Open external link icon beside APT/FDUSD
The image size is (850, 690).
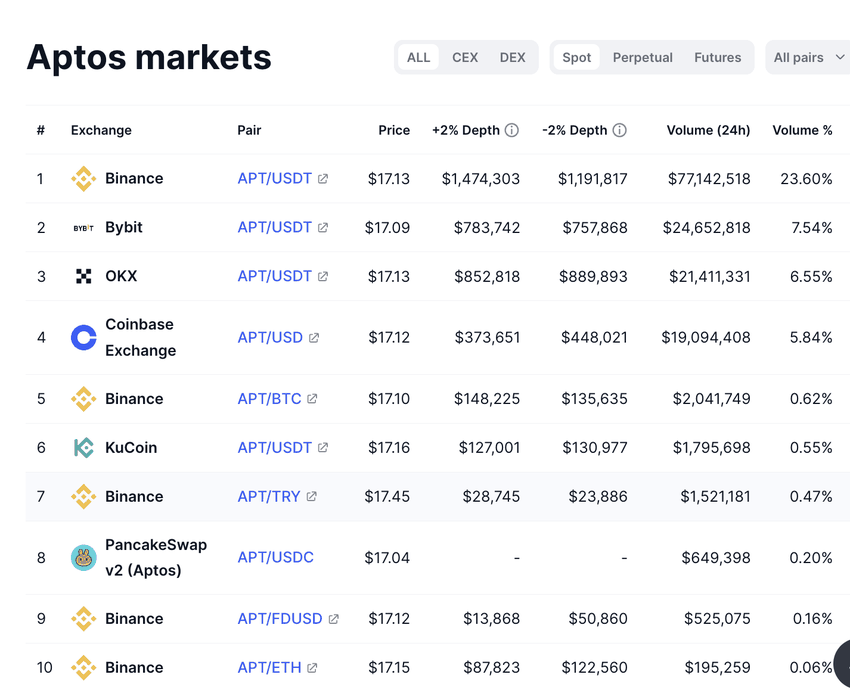tap(334, 619)
